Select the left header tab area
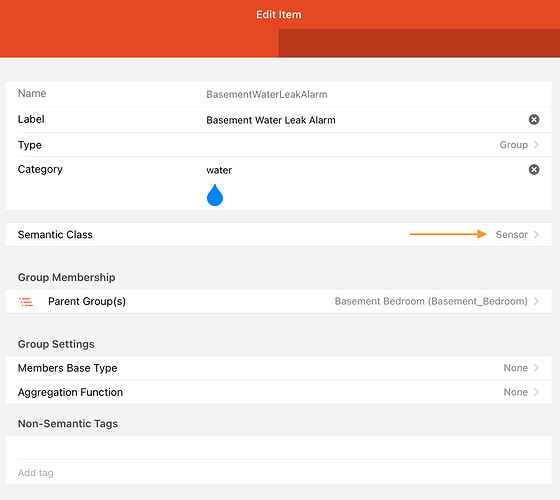The height and width of the screenshot is (500, 560). click(x=139, y=43)
